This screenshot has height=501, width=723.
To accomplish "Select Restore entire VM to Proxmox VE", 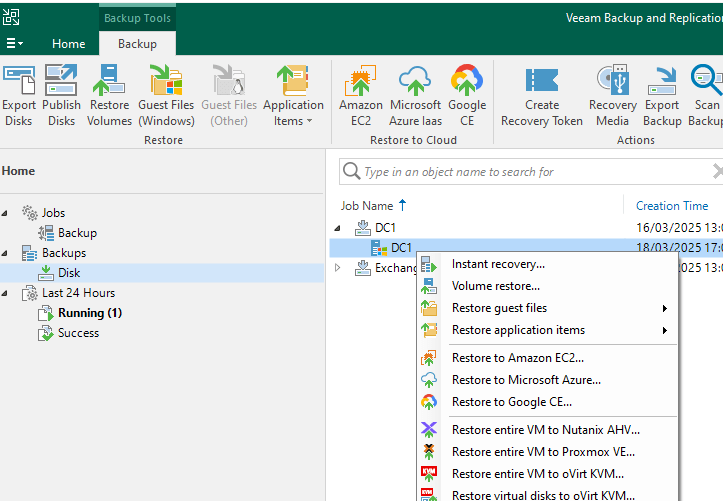I will pos(543,452).
